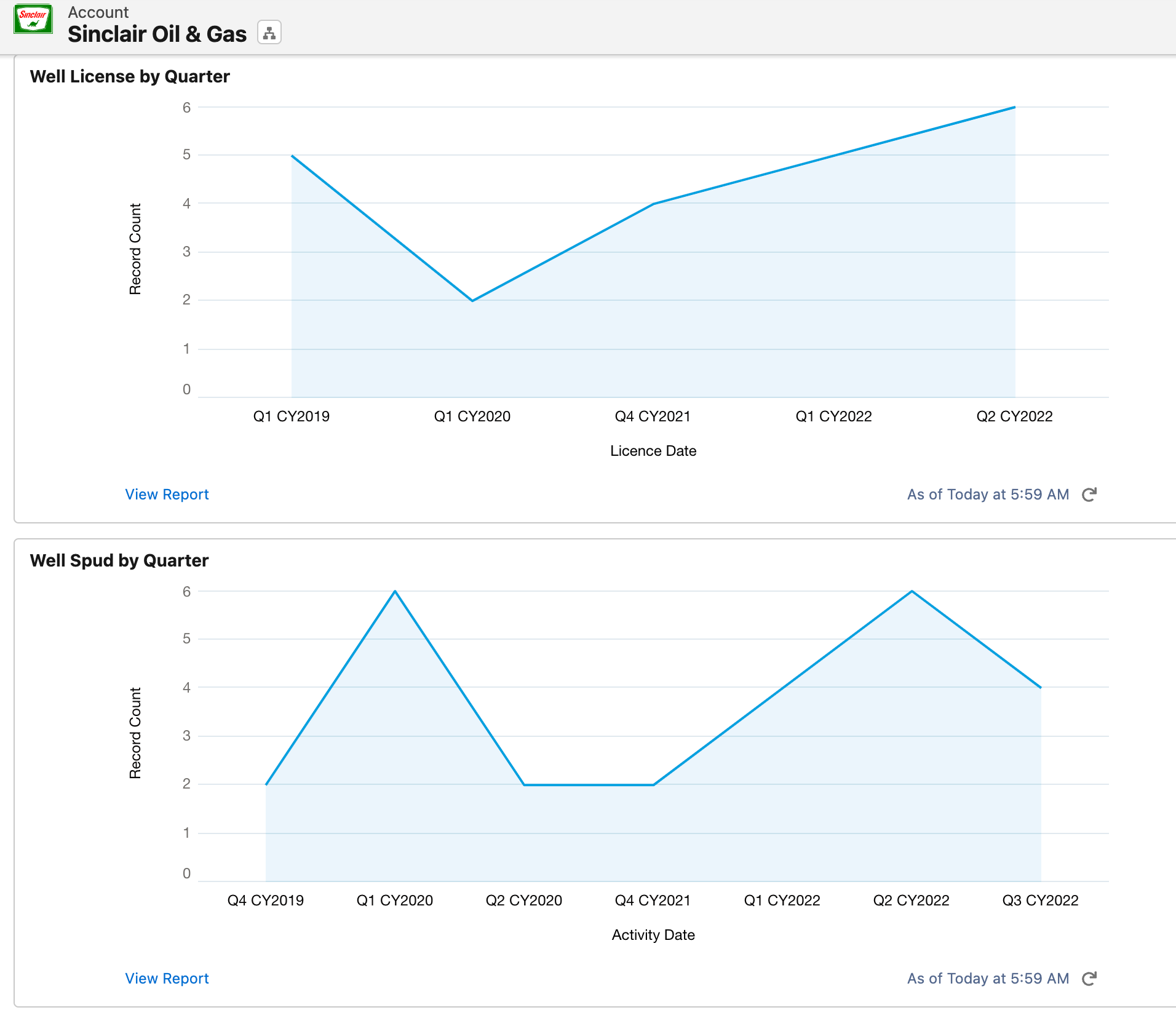1176x1010 pixels.
Task: Click the Sinclair Oil & Gas account name
Action: (x=157, y=34)
